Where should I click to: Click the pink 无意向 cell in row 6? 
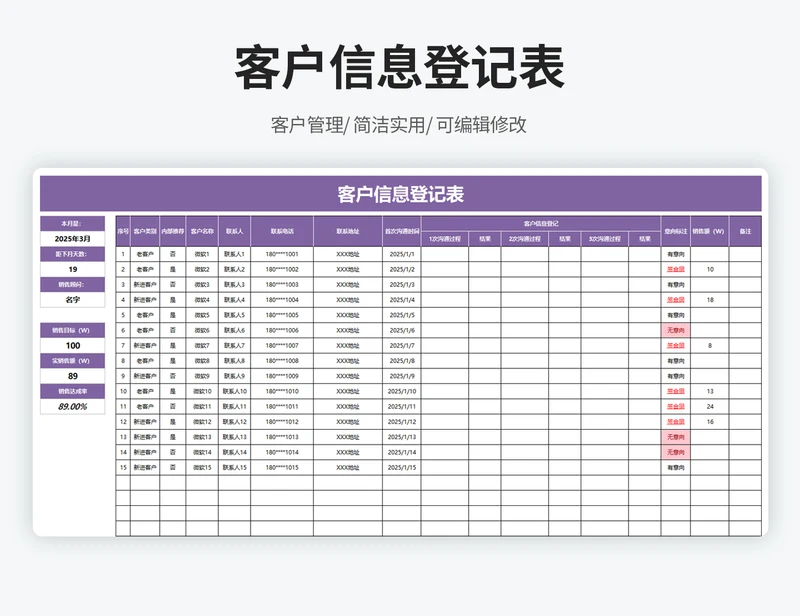(x=676, y=329)
